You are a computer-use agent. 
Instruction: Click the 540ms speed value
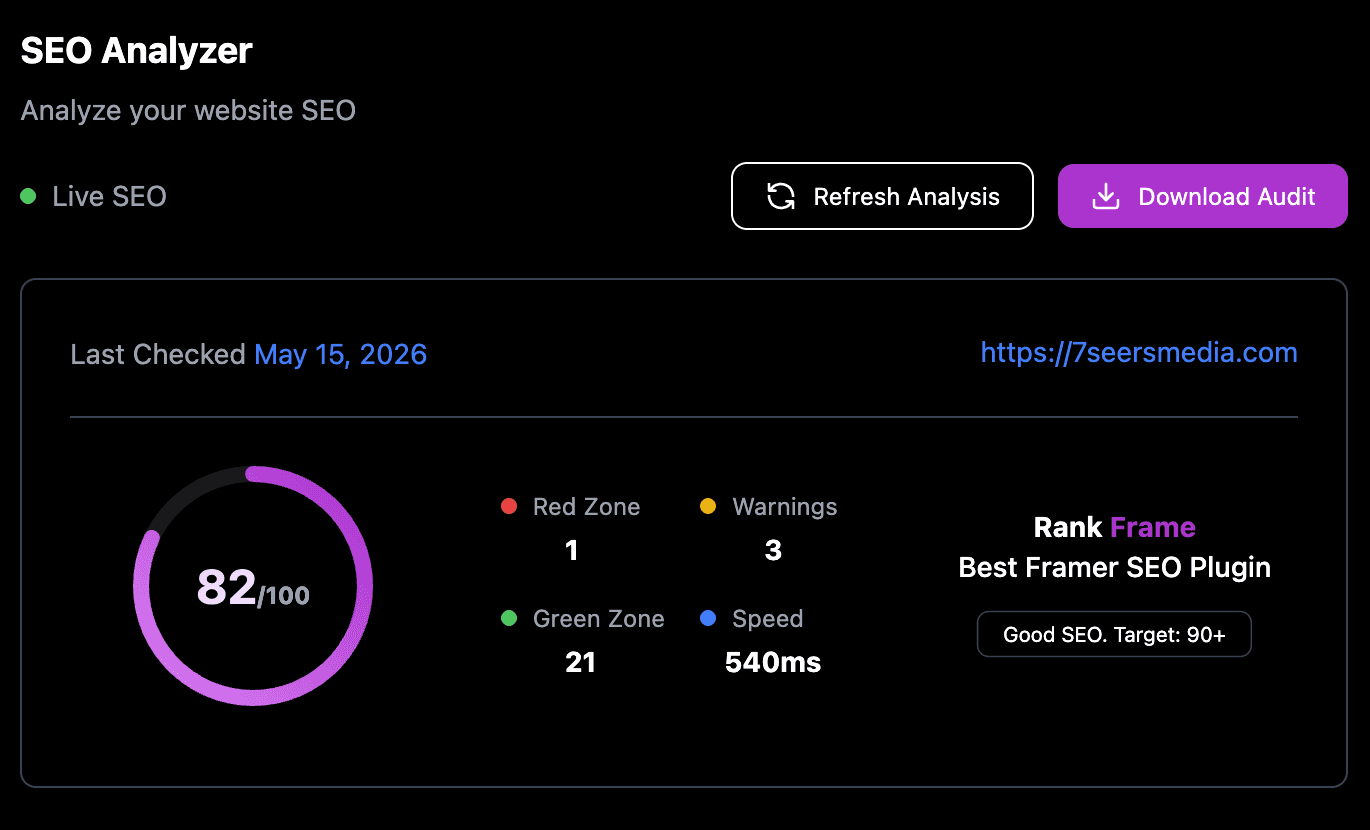tap(773, 662)
